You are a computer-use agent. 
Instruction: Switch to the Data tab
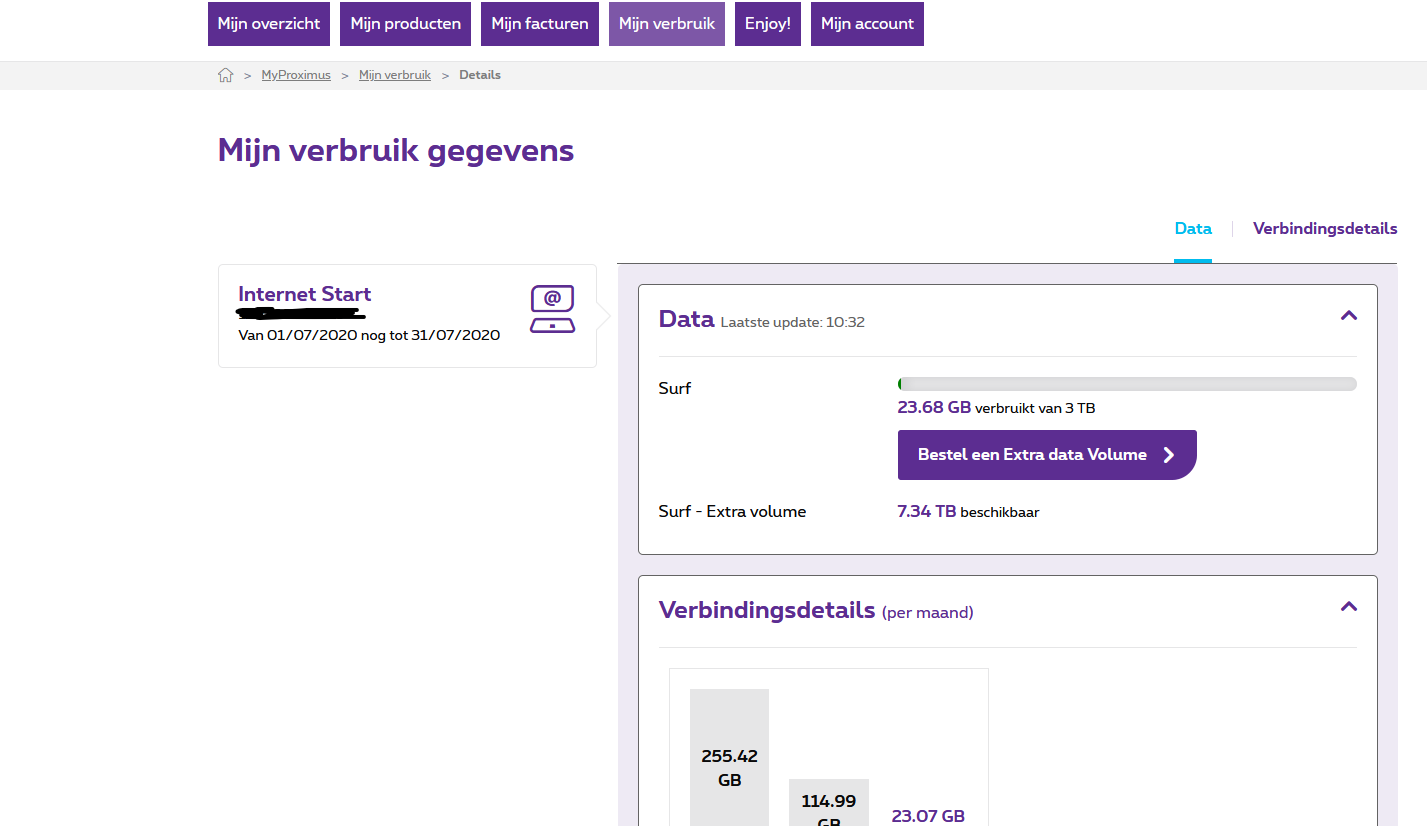pos(1192,229)
